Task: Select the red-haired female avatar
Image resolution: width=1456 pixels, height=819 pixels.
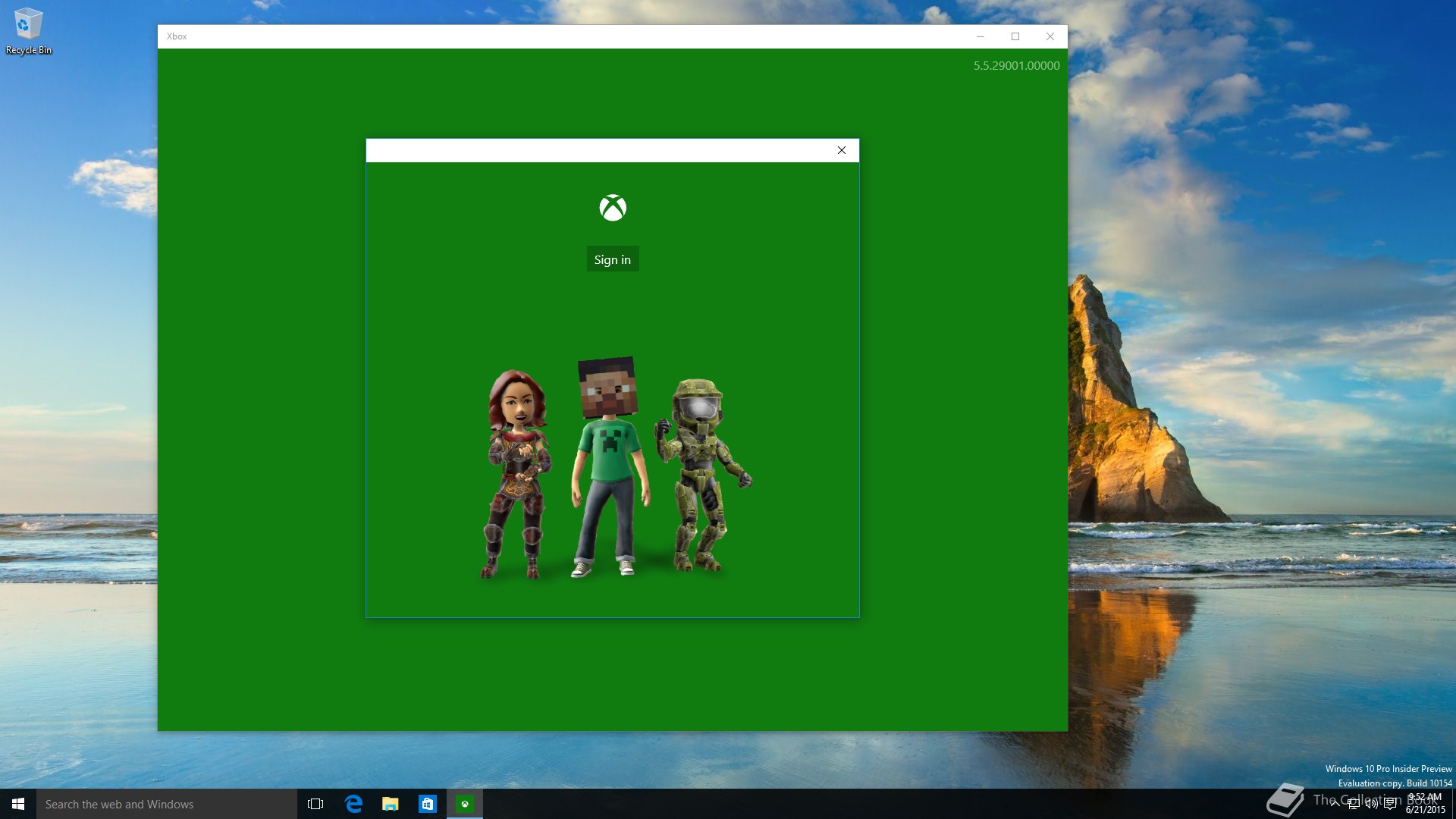Action: tap(517, 474)
